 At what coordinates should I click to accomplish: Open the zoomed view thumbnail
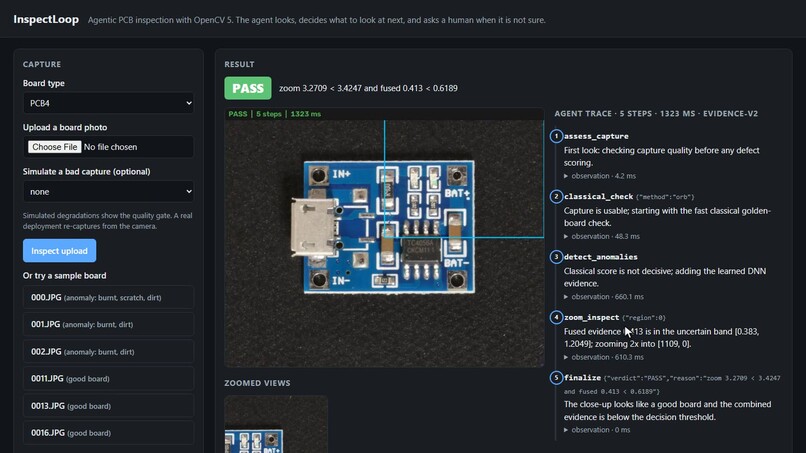(276, 424)
